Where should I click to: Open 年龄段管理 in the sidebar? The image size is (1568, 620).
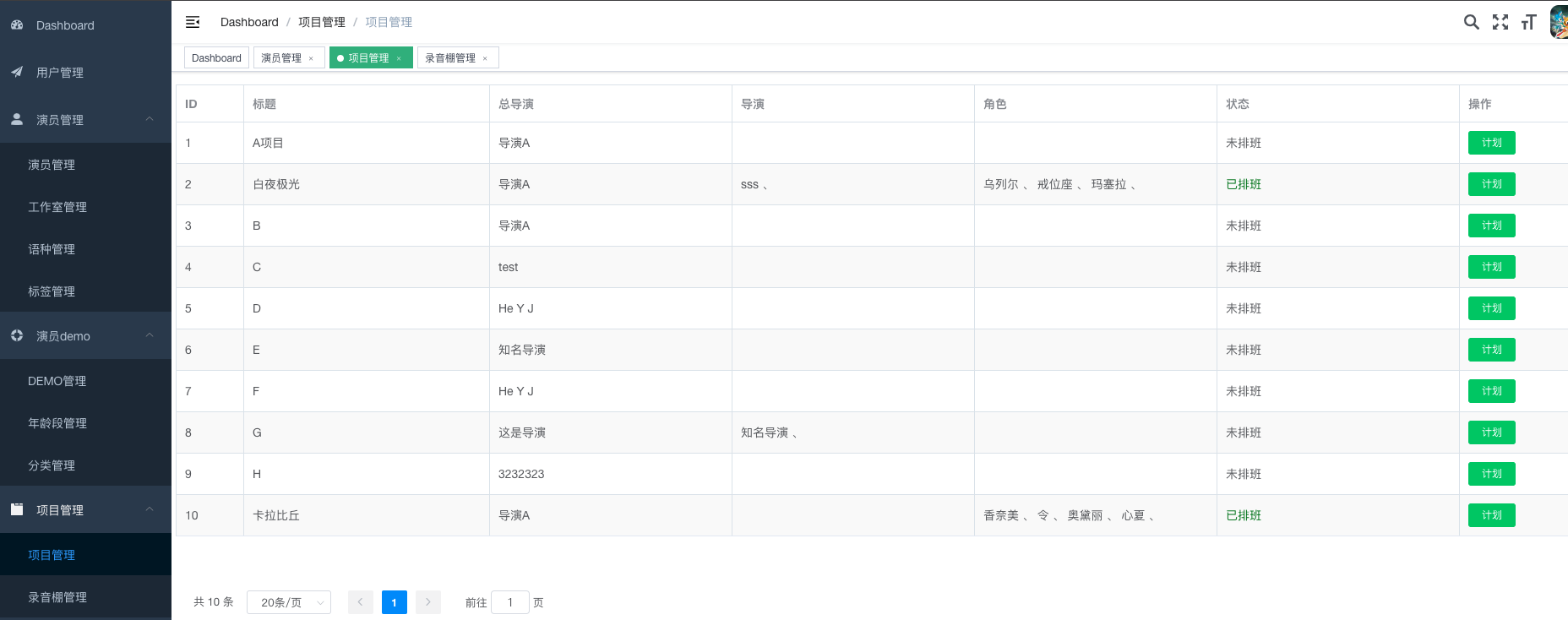tap(85, 423)
